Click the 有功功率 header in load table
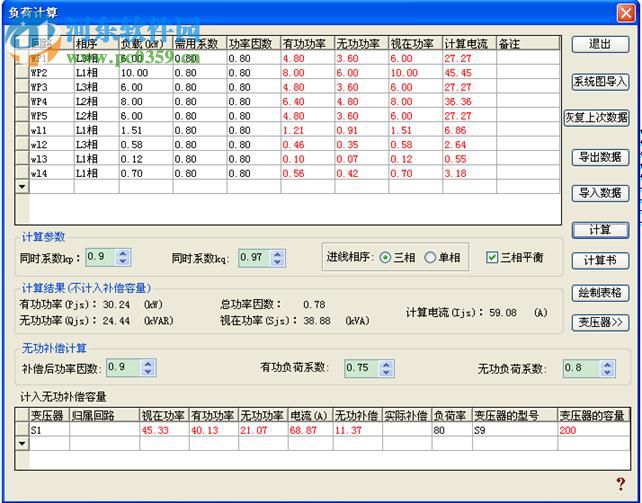The image size is (642, 503). coord(307,43)
